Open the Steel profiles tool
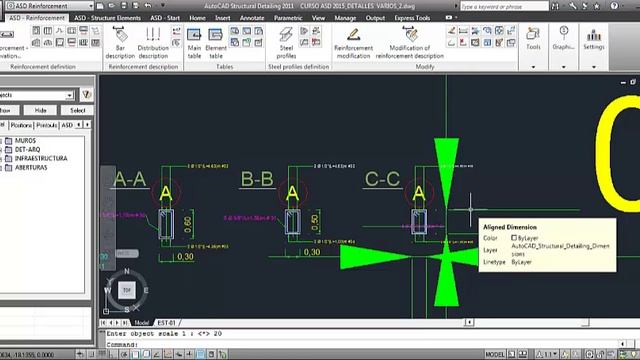Viewport: 640px width, 360px height. tap(286, 43)
